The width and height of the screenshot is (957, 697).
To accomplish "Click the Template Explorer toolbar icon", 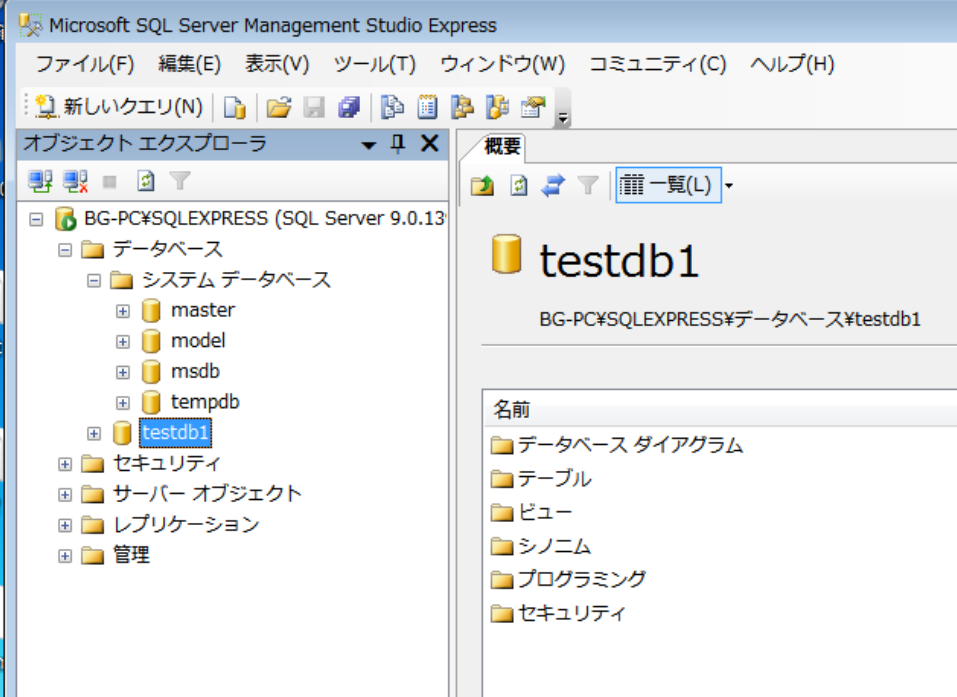I will [497, 107].
